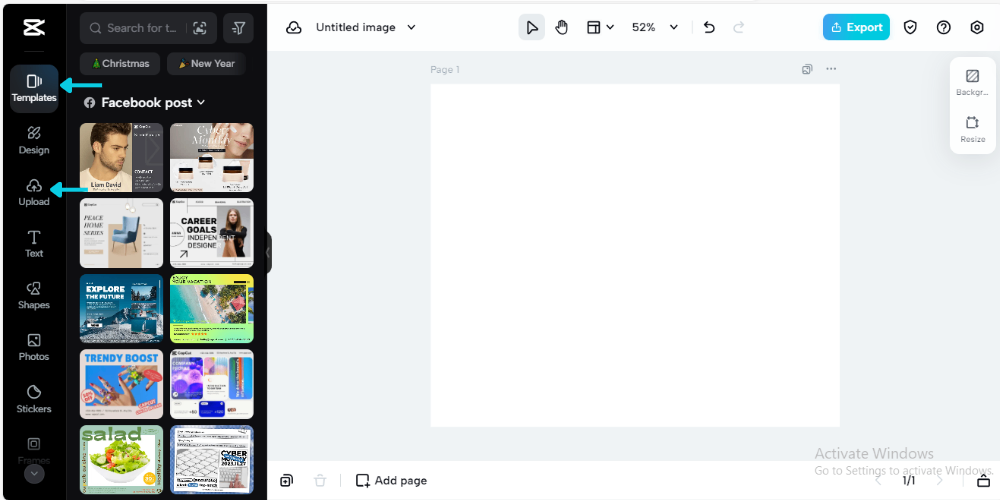
Task: Go to the previous page arrow
Action: (879, 480)
